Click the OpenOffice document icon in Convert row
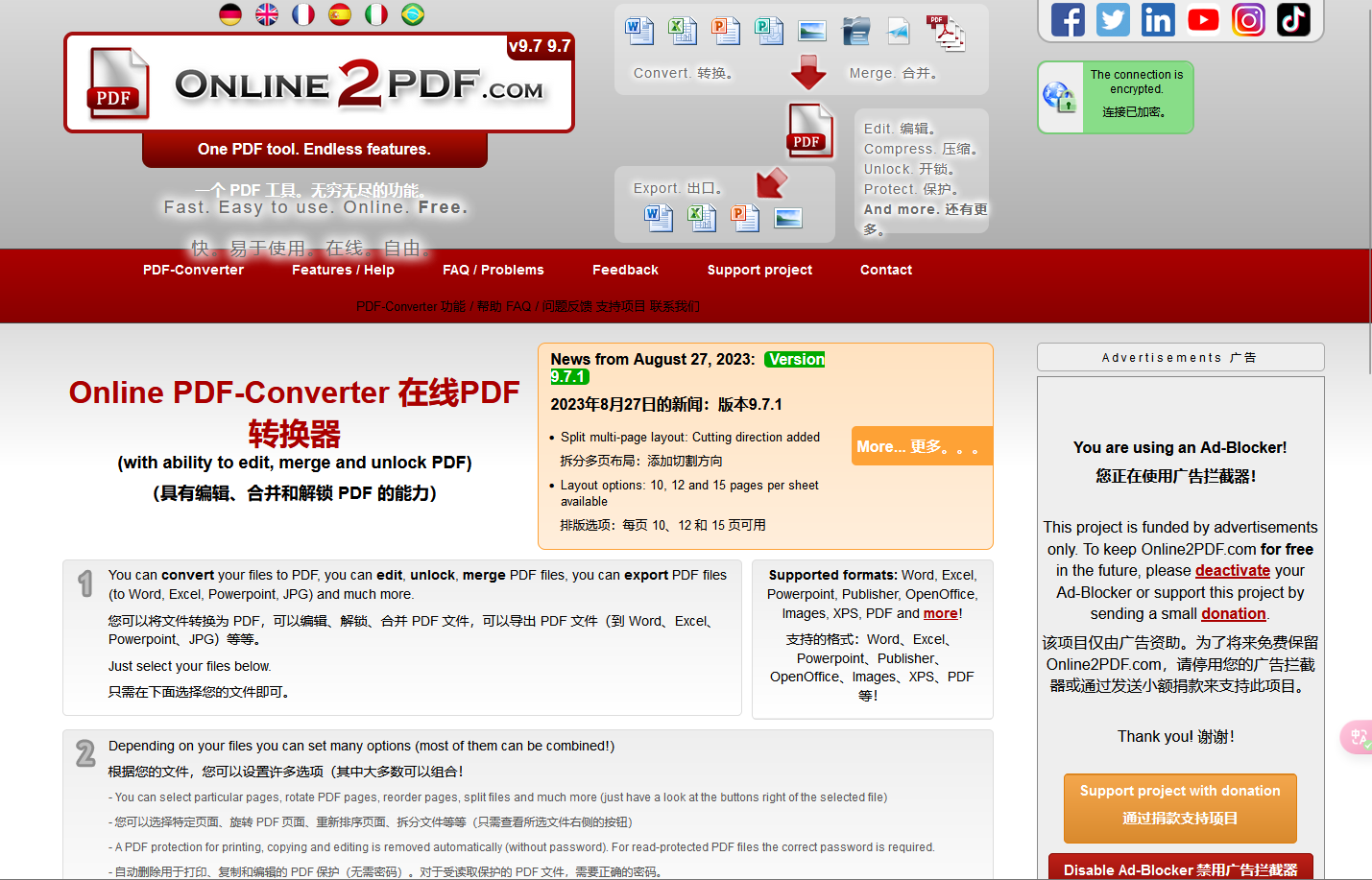 pyautogui.click(x=855, y=31)
